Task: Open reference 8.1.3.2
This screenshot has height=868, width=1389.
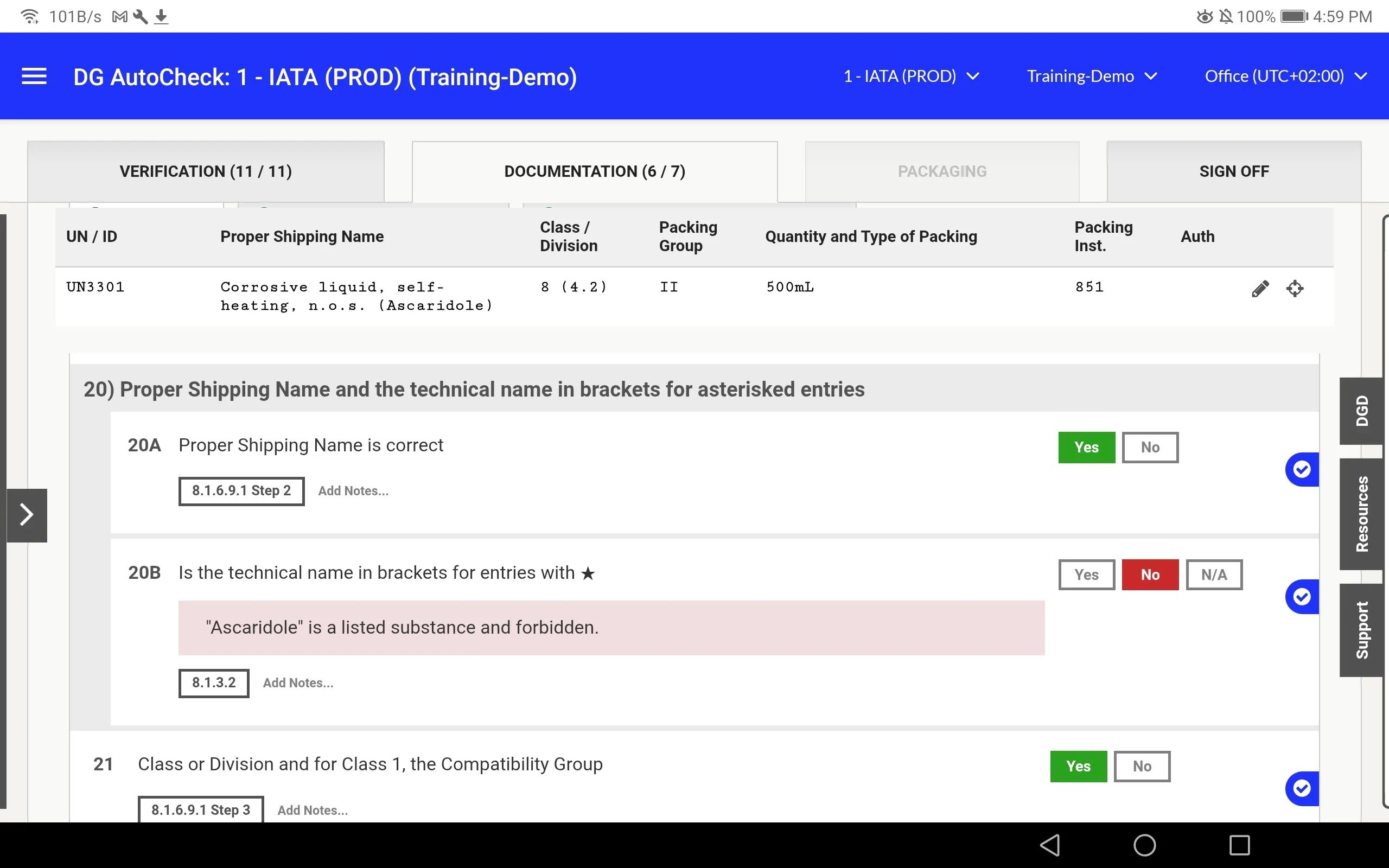Action: coord(214,683)
